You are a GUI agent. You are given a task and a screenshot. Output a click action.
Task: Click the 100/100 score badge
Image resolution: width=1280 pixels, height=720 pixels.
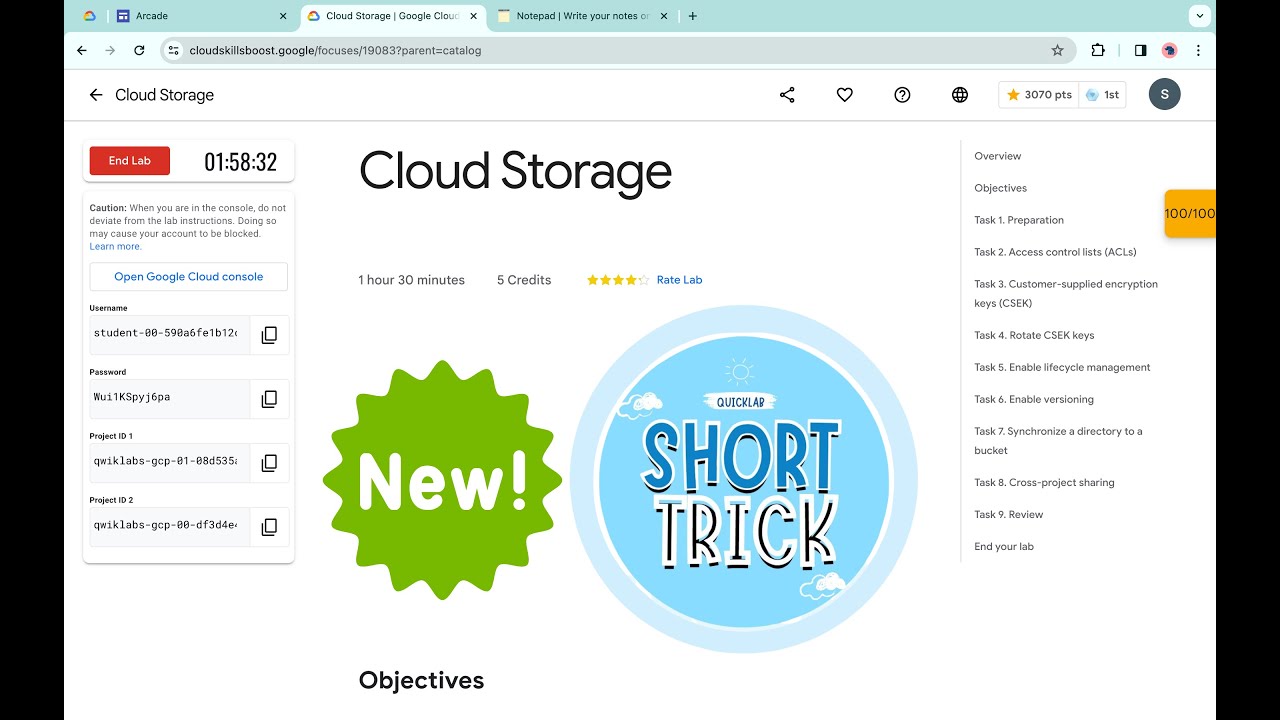1190,214
